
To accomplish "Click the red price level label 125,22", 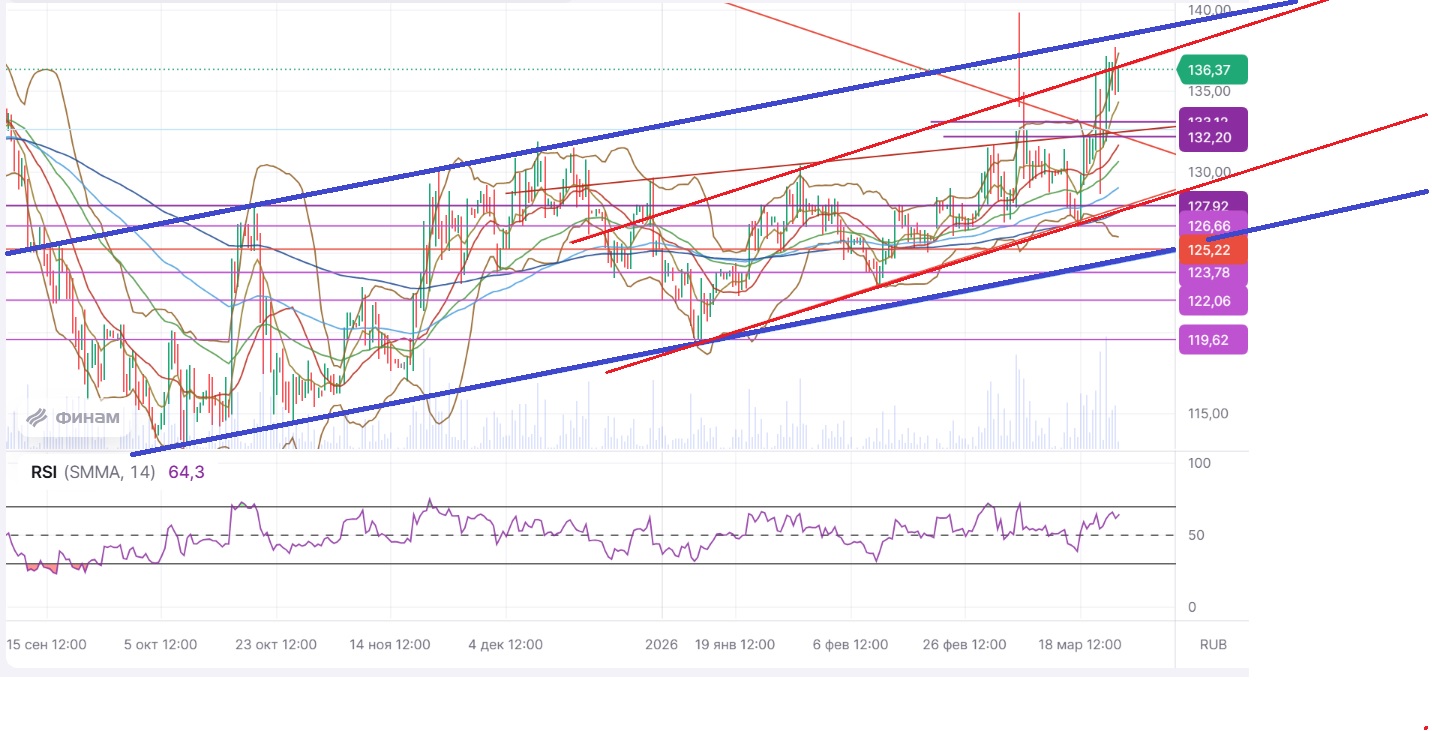I will 1213,249.
